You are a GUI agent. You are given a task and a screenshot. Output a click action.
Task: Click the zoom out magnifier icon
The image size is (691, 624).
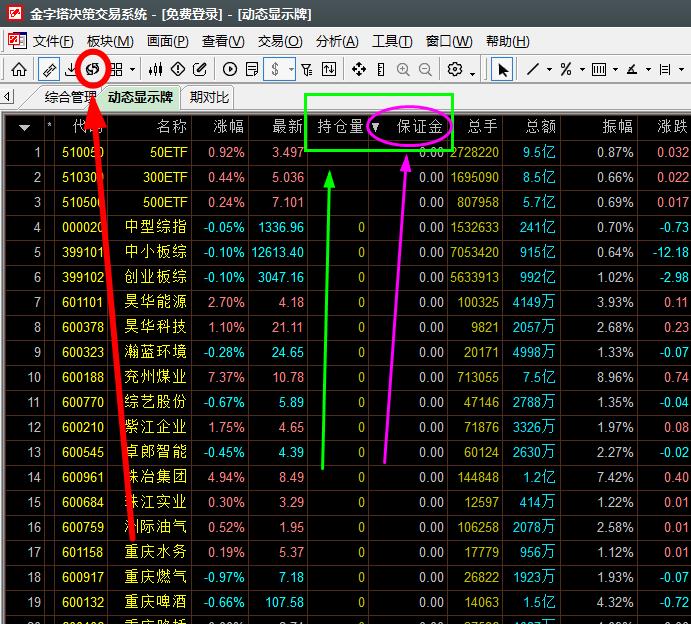click(425, 70)
